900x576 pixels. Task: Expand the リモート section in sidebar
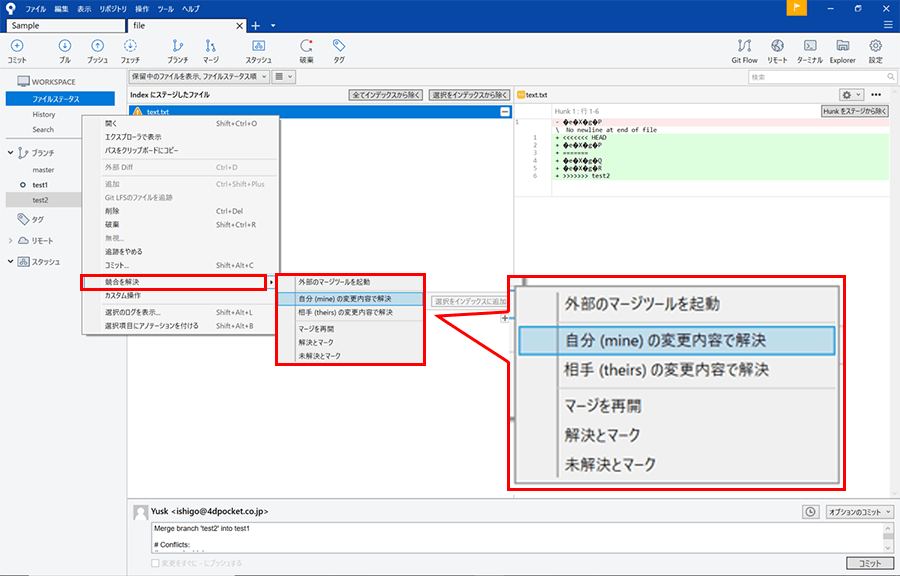click(10, 240)
